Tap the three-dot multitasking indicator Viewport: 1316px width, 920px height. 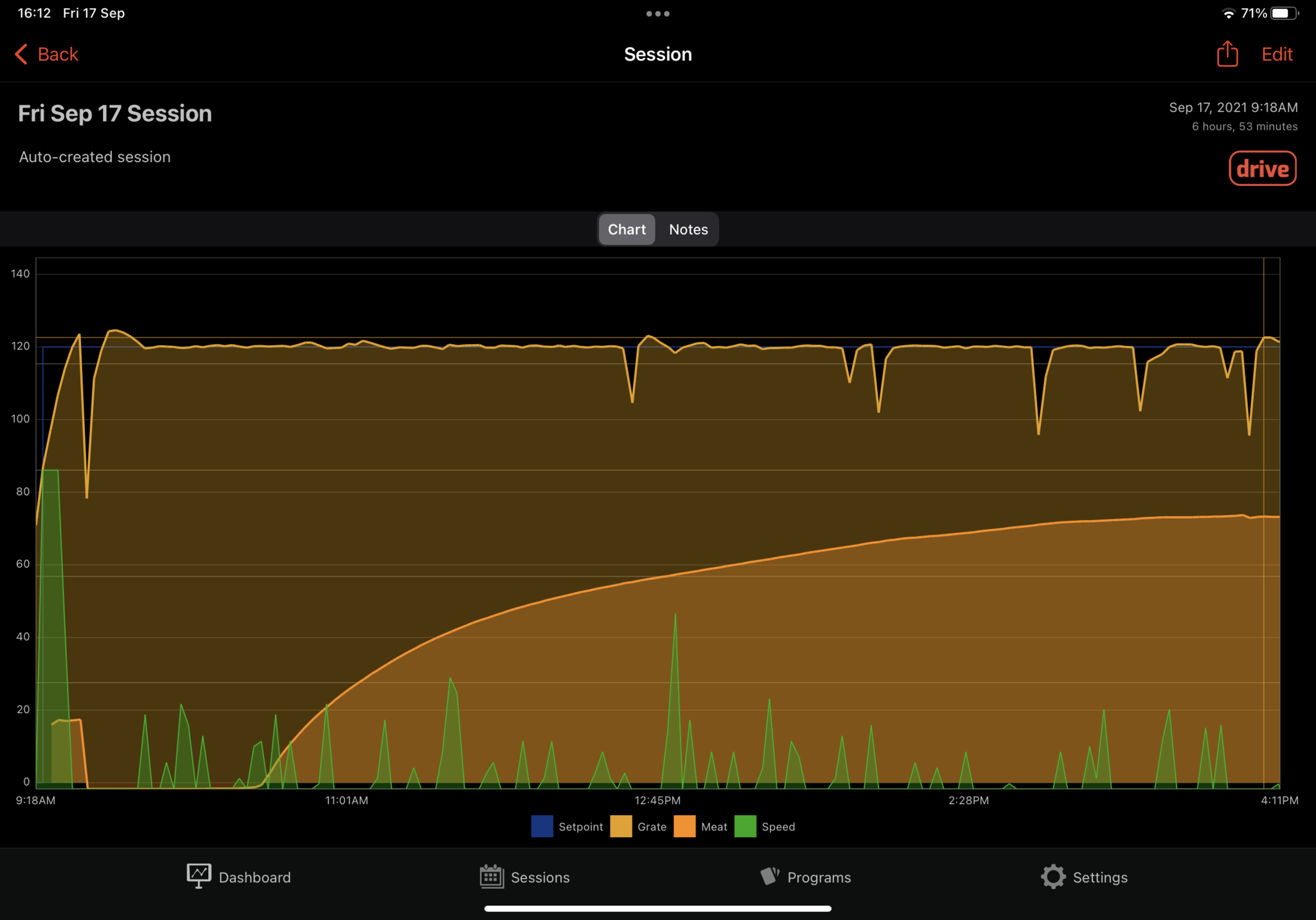657,14
